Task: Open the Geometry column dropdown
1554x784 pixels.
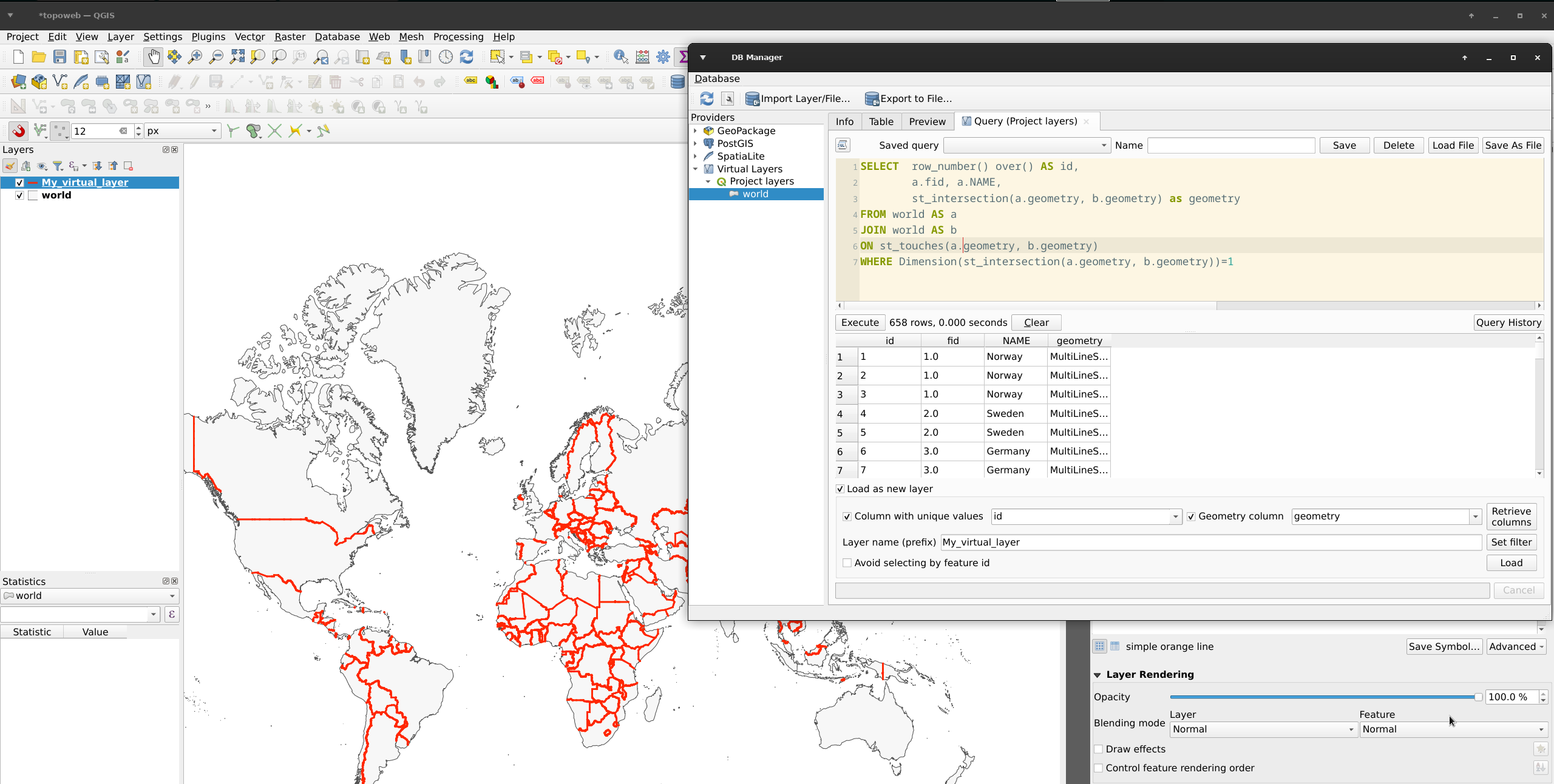Action: (1386, 516)
